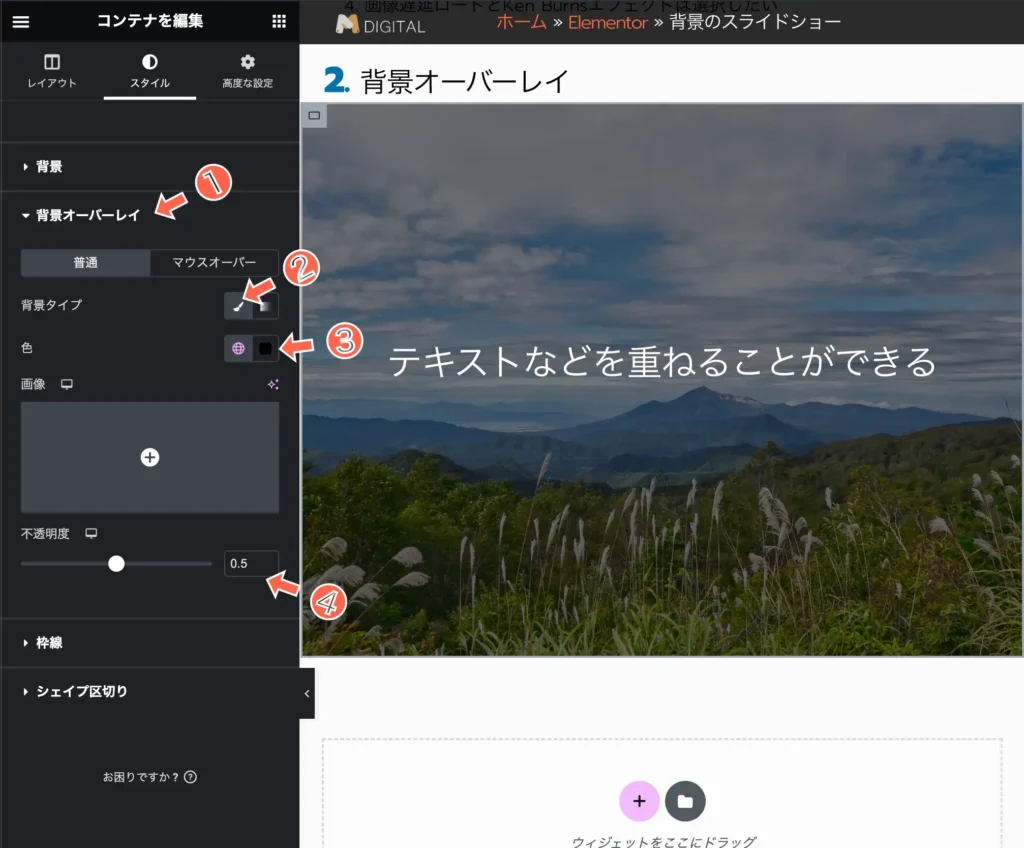Click the pink plus add-element button
1024x848 pixels.
point(639,801)
